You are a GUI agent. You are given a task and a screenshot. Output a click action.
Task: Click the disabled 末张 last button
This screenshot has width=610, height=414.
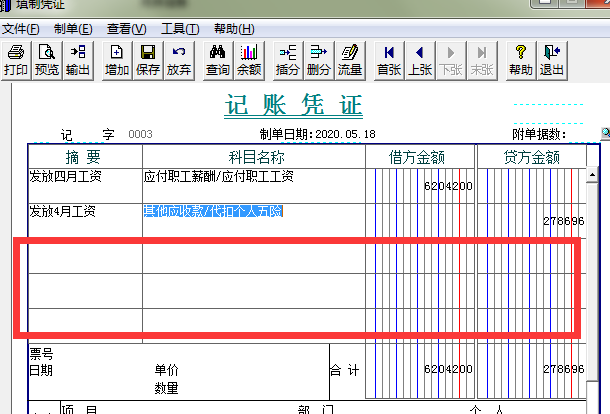coord(482,61)
